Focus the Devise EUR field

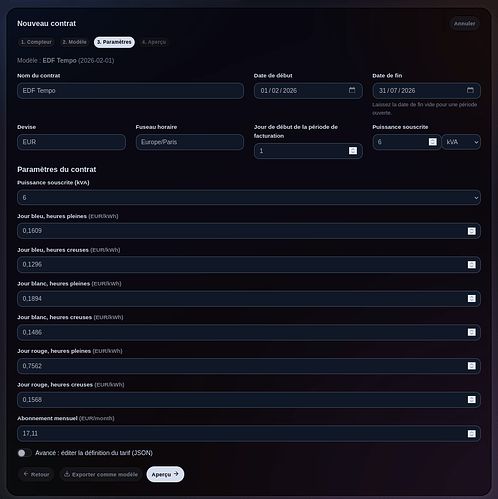point(71,142)
